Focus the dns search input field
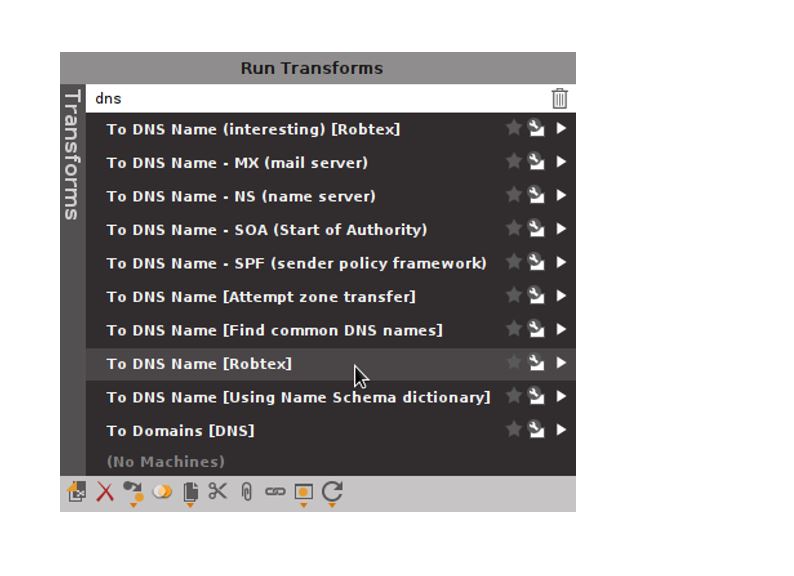Viewport: 794px width, 576px height. [318, 98]
